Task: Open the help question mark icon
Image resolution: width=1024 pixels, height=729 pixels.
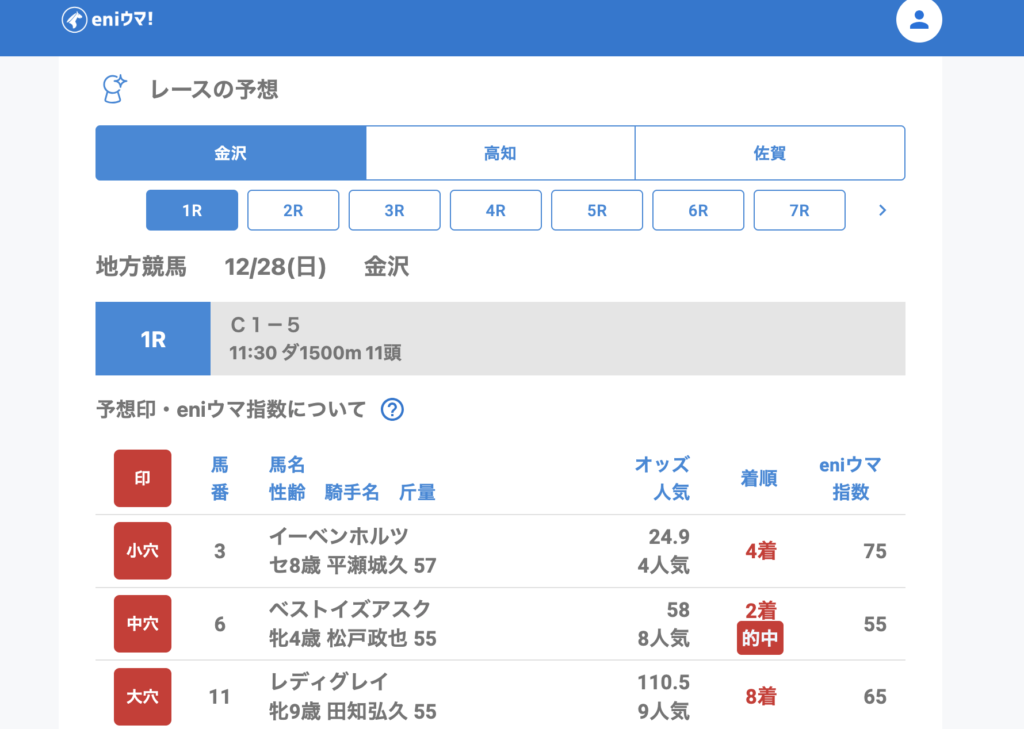Action: pos(392,409)
